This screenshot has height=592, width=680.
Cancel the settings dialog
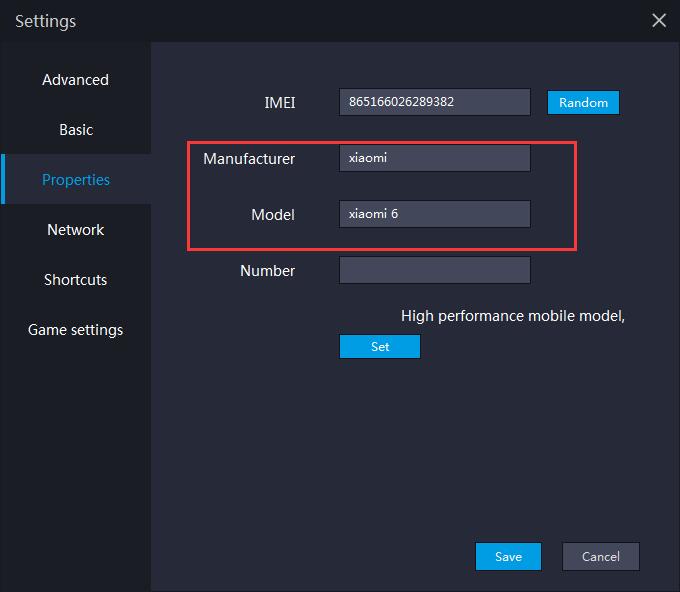coord(601,556)
